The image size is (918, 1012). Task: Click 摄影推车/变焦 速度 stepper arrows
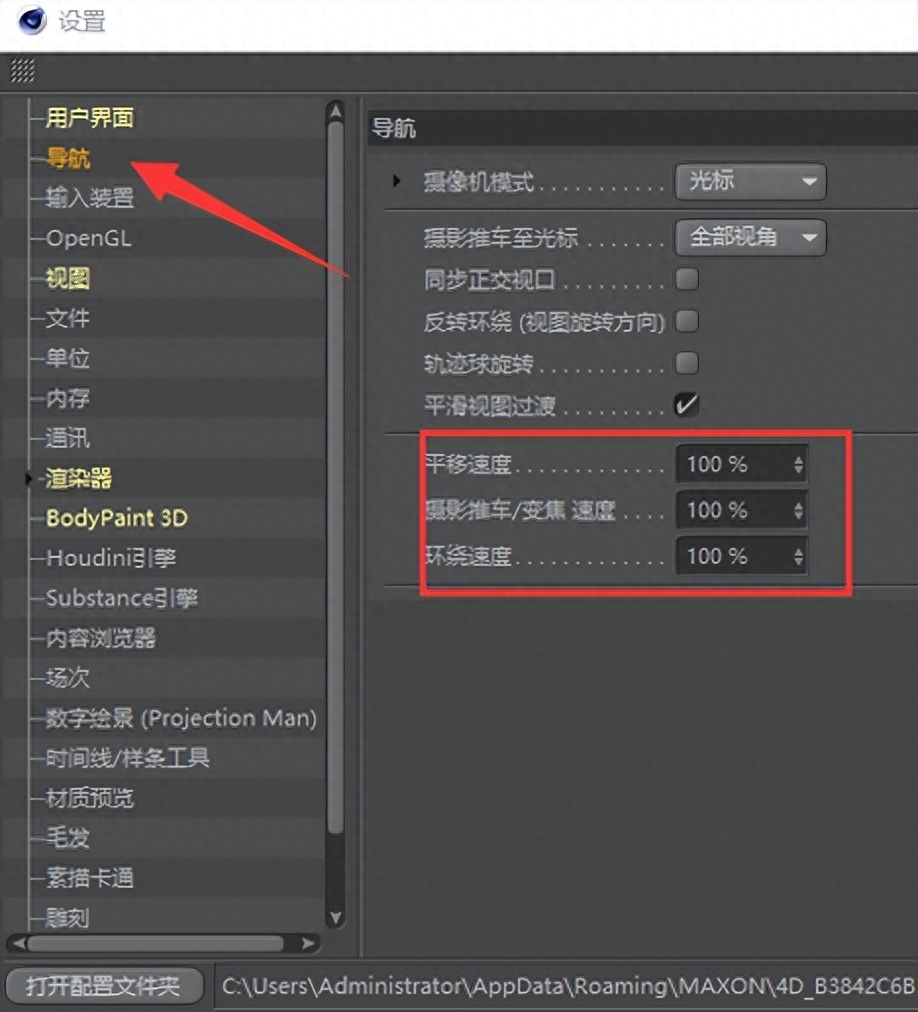(x=799, y=511)
